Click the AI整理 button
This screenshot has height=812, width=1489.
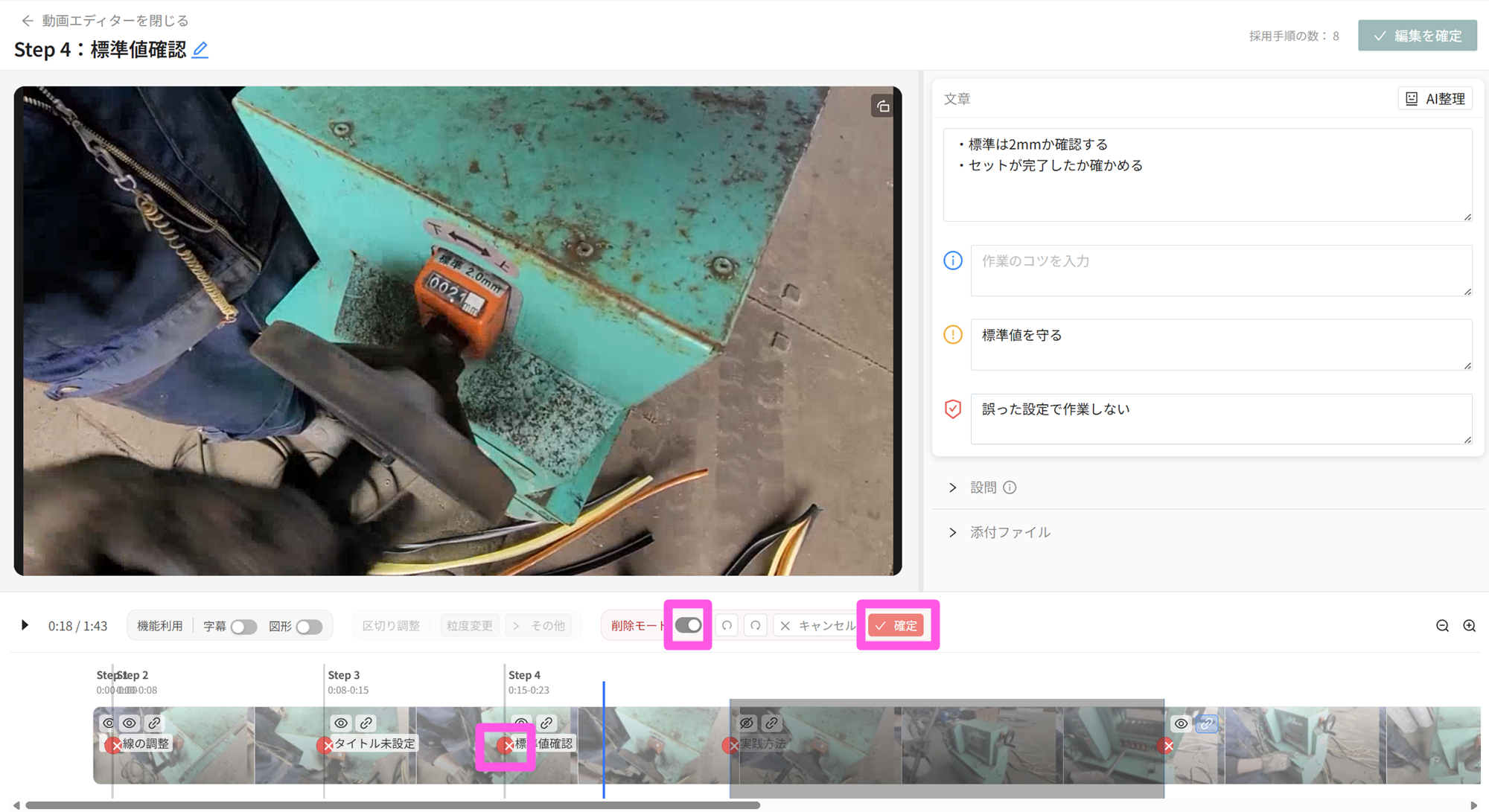1435,98
